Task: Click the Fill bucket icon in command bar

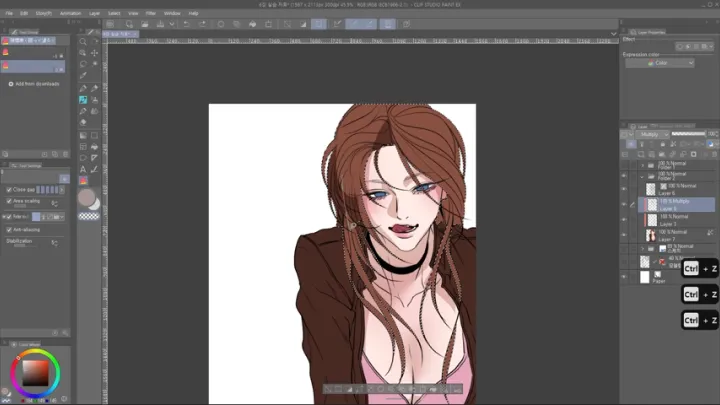Action: (x=253, y=24)
